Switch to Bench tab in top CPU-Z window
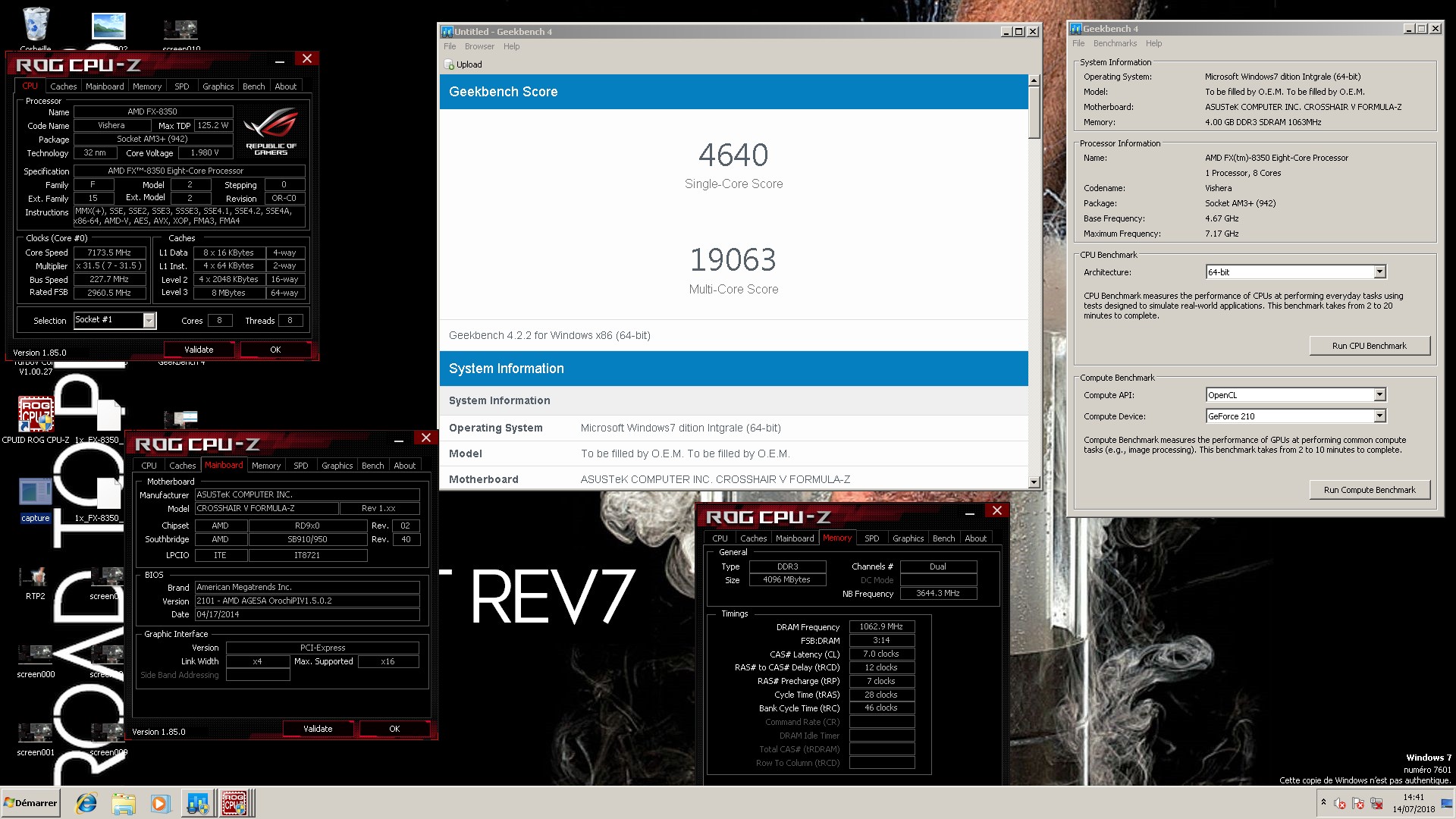This screenshot has height=819, width=1456. (253, 86)
